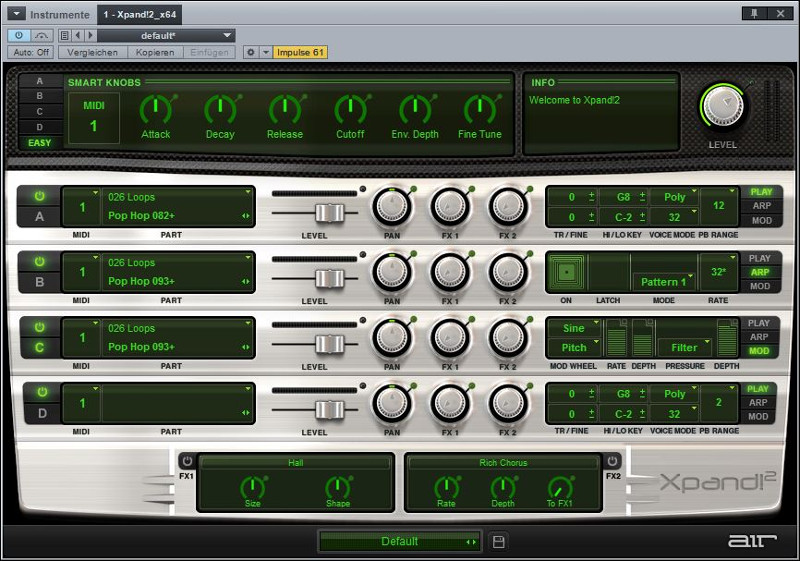Go to previous preset arrow
Screen dimensions: 800x561
pyautogui.click(x=77, y=36)
